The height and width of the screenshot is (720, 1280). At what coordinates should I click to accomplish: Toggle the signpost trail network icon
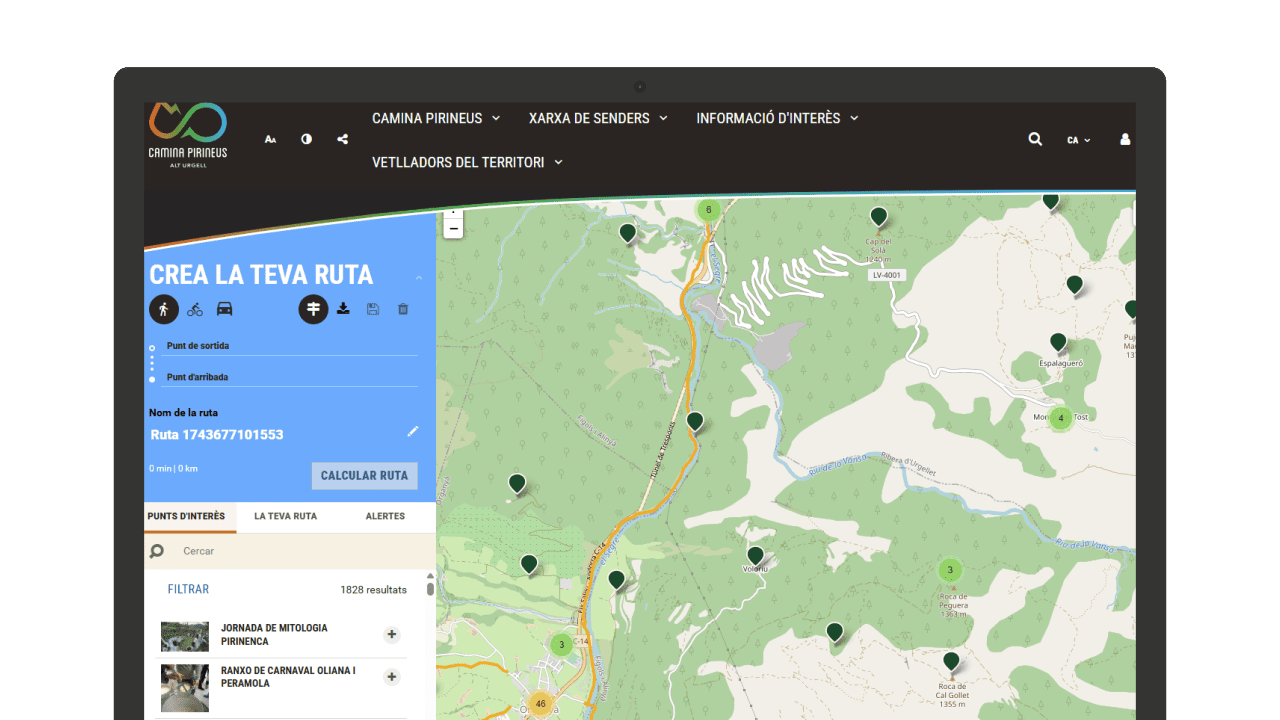point(313,309)
